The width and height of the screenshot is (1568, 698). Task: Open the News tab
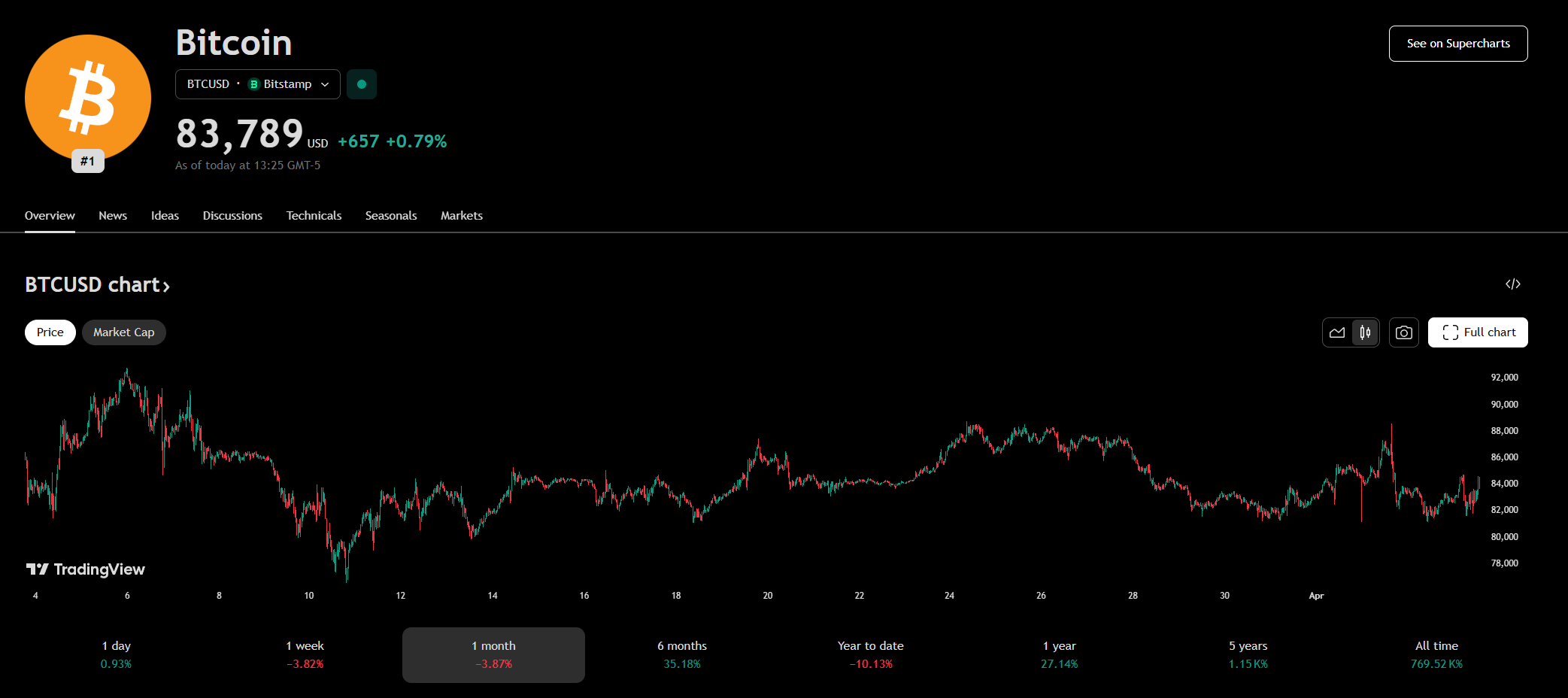[x=113, y=216]
